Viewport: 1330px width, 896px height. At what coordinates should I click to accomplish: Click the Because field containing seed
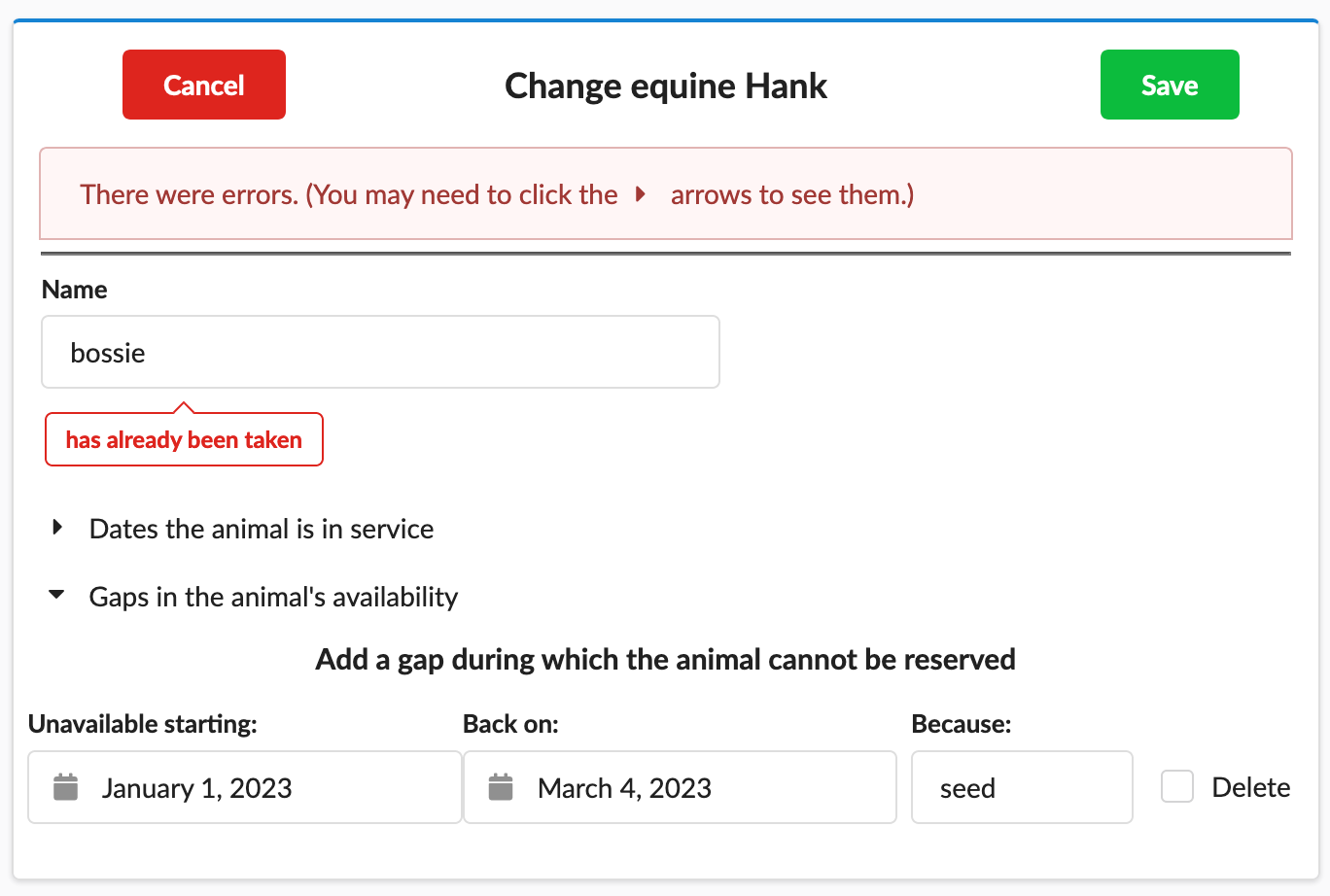(1022, 787)
